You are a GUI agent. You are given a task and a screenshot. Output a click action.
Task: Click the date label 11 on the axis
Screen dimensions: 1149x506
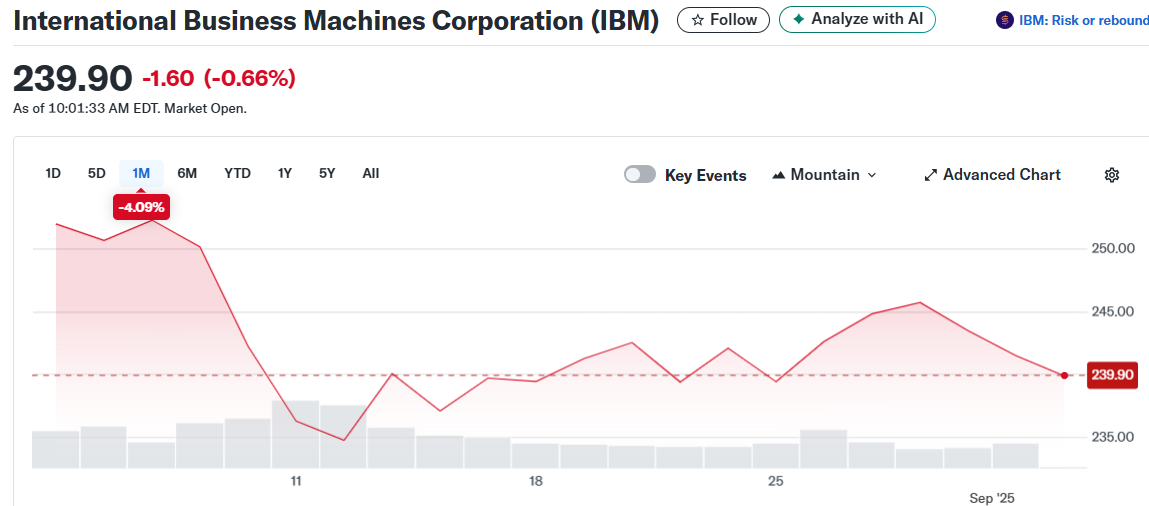(296, 481)
